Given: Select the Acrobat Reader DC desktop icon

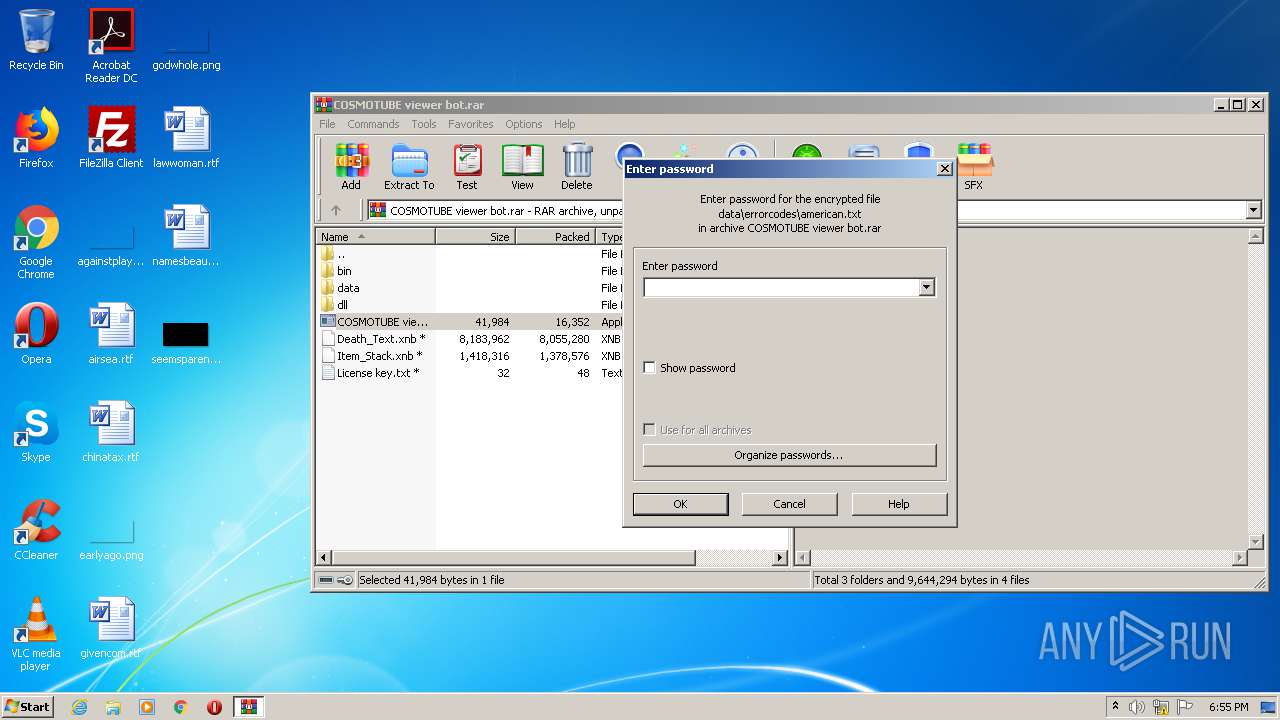Looking at the screenshot, I should tap(111, 46).
